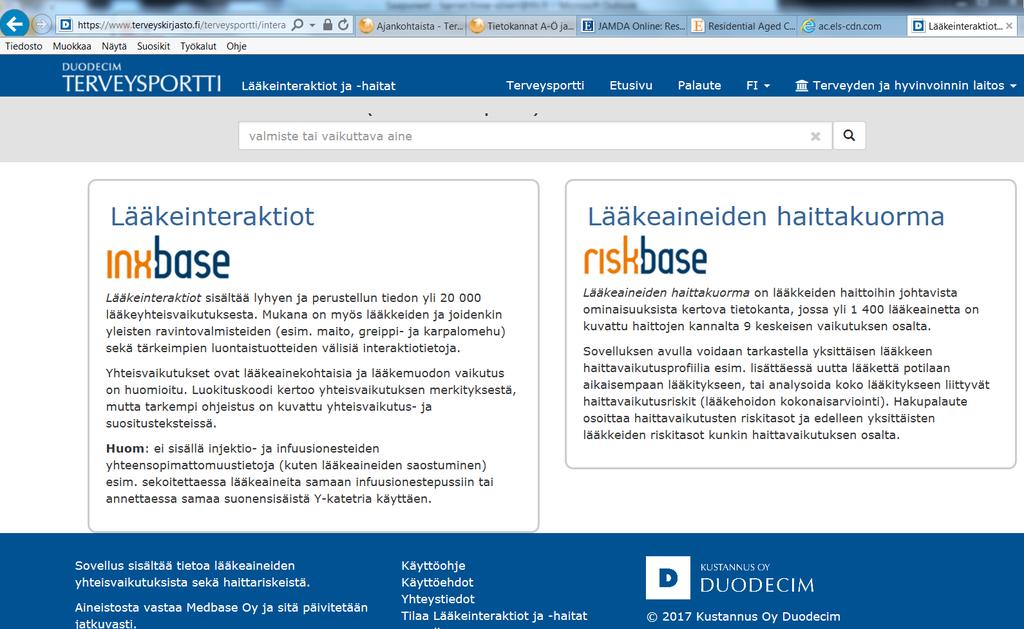This screenshot has width=1024, height=629.
Task: Click the Lääkeinteraktiot card heading
Action: coord(212,216)
